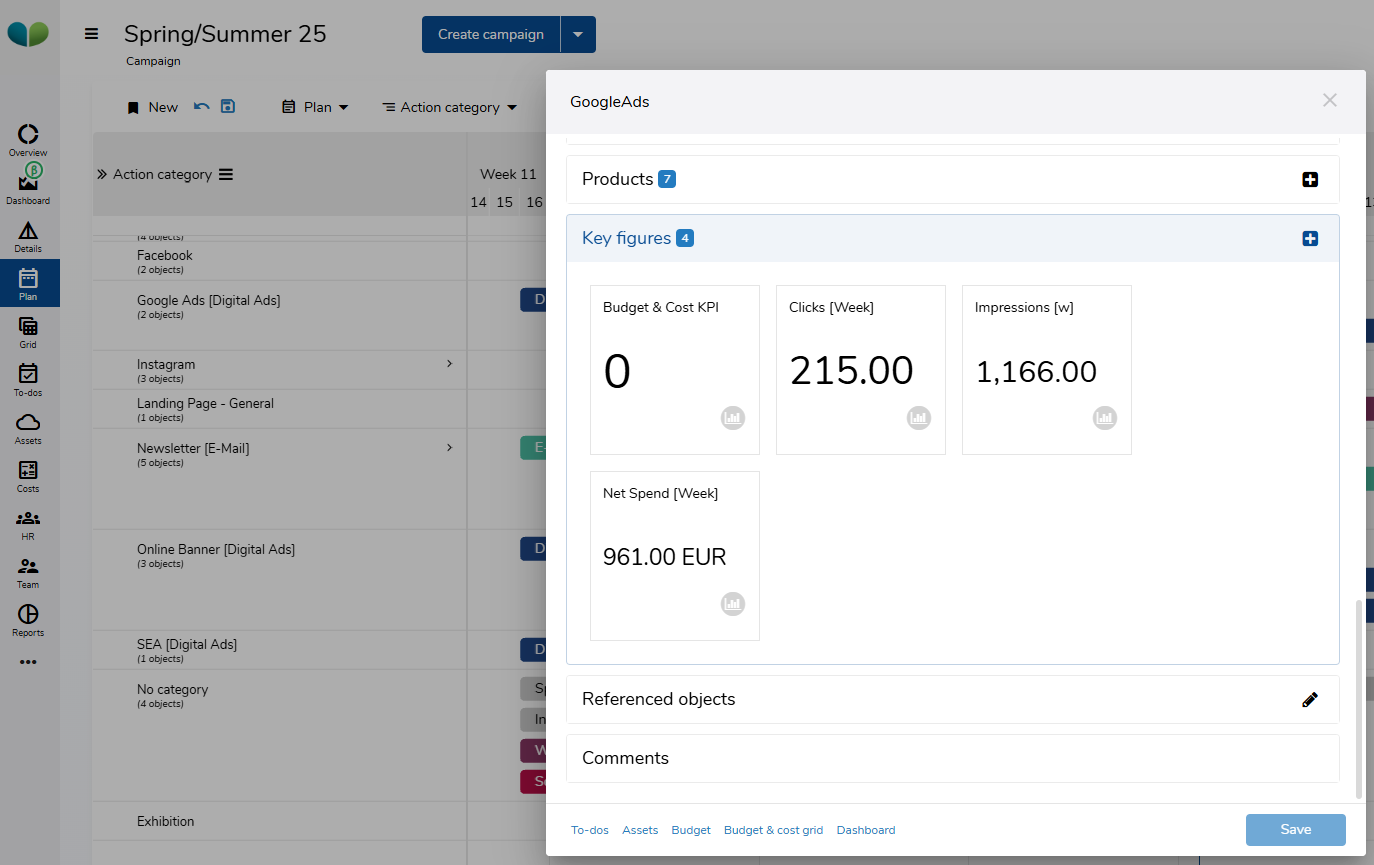Open the hamburger menu beside campaign title
1374x865 pixels.
coord(92,34)
